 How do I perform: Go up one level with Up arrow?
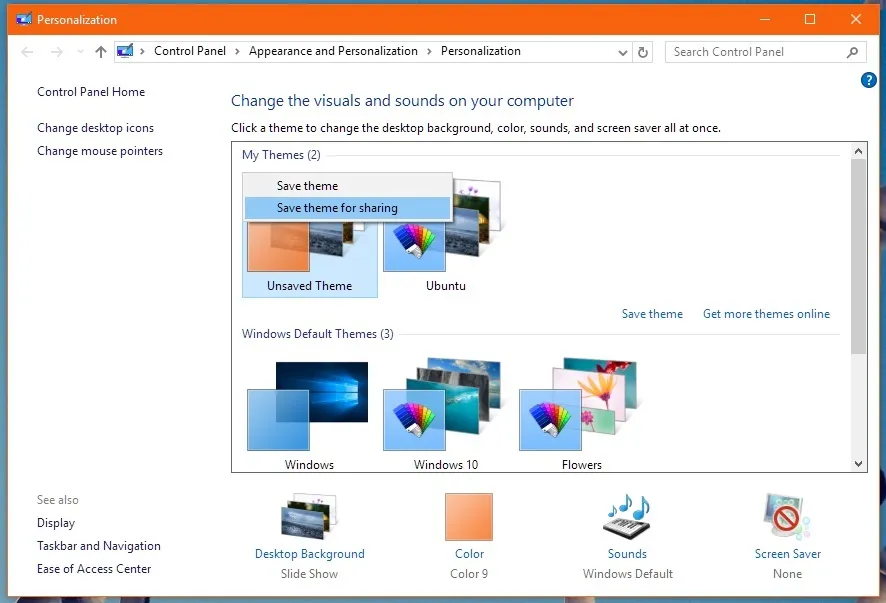click(101, 52)
